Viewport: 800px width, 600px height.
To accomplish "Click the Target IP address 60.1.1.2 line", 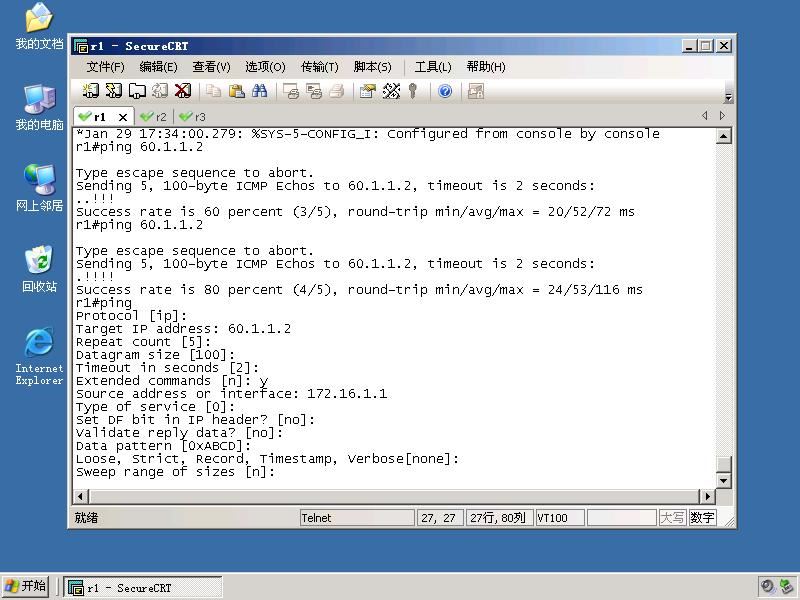I will coord(183,329).
